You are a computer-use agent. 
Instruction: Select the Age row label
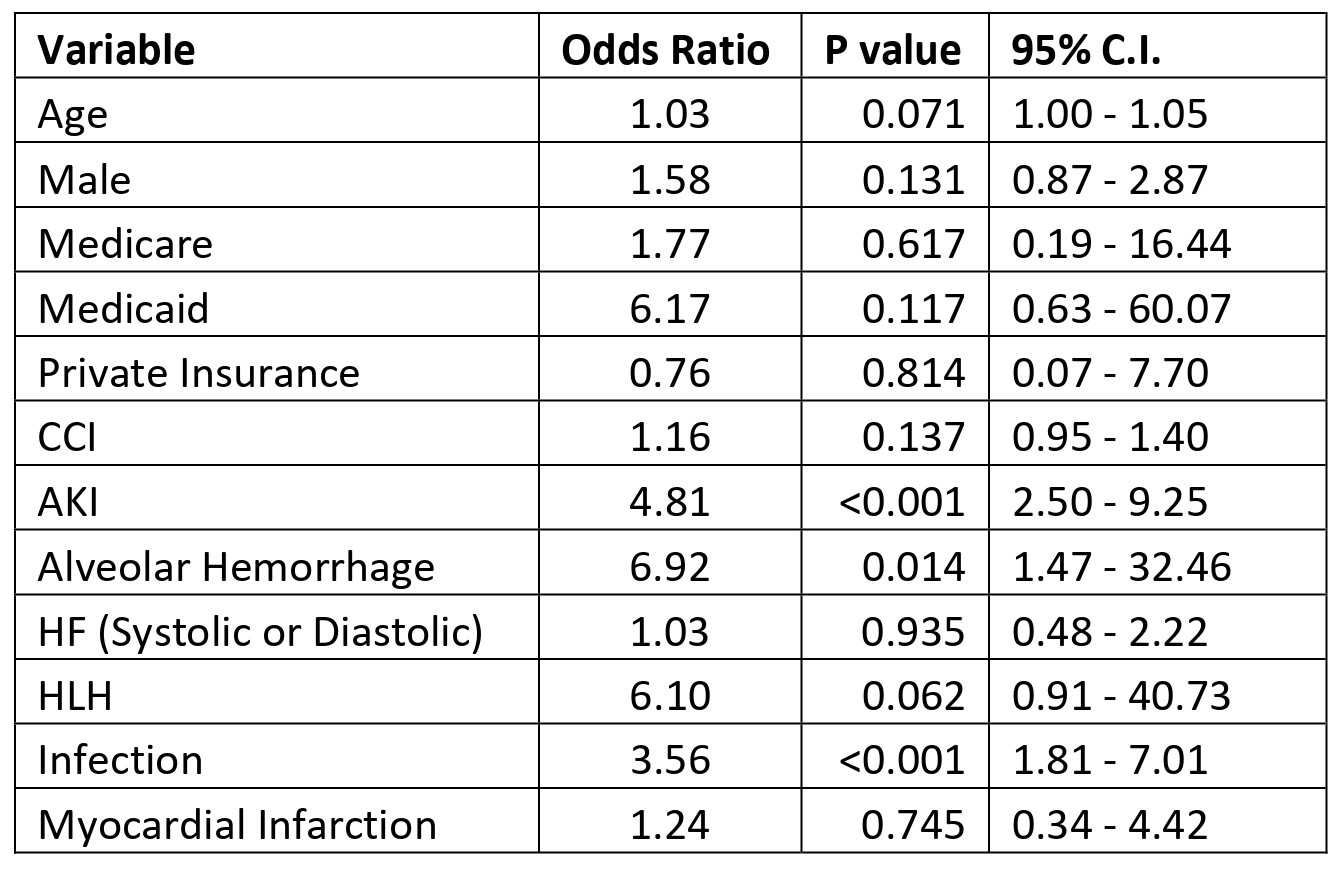pos(73,114)
